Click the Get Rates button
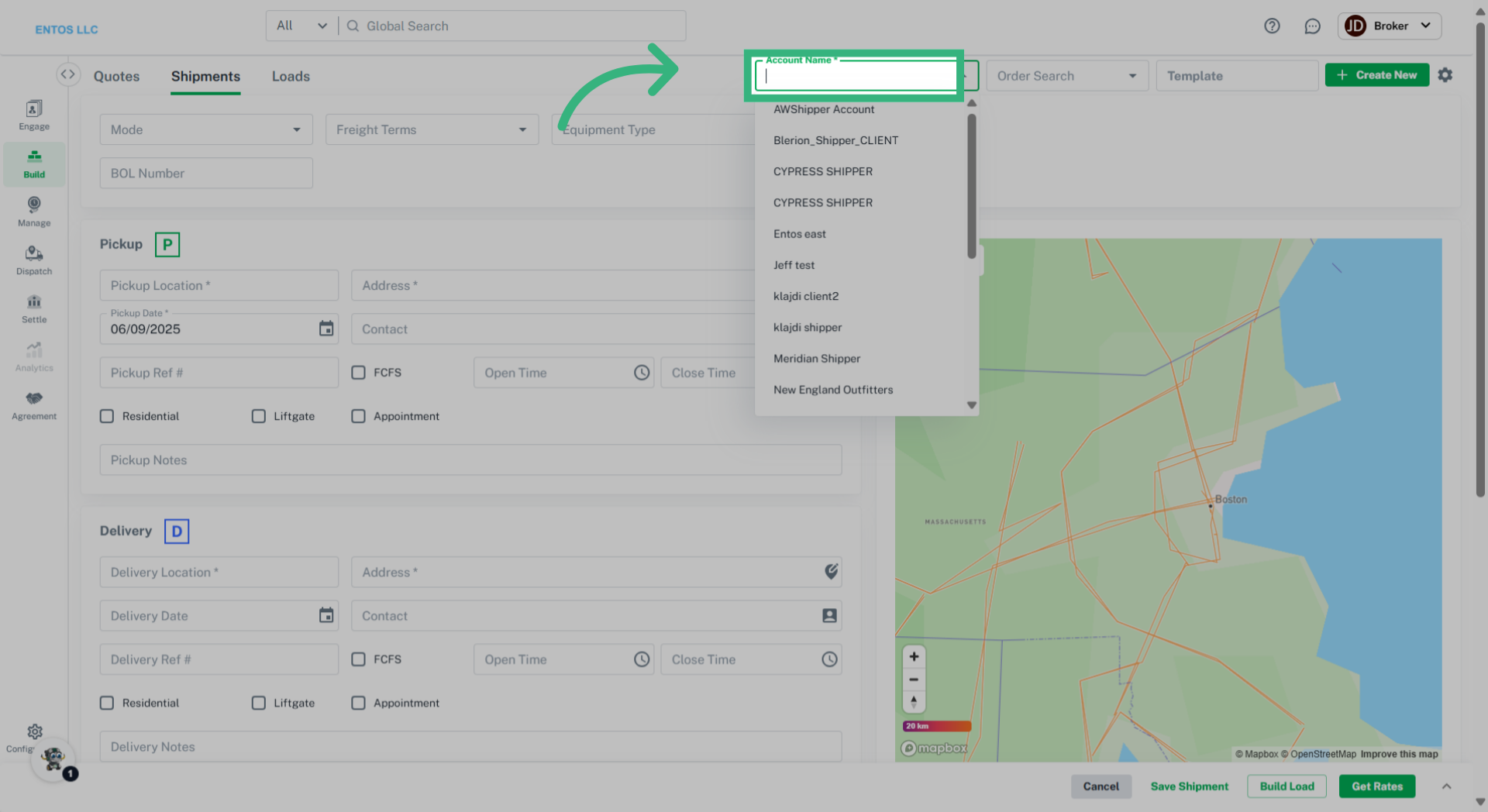The height and width of the screenshot is (812, 1488). (x=1376, y=786)
